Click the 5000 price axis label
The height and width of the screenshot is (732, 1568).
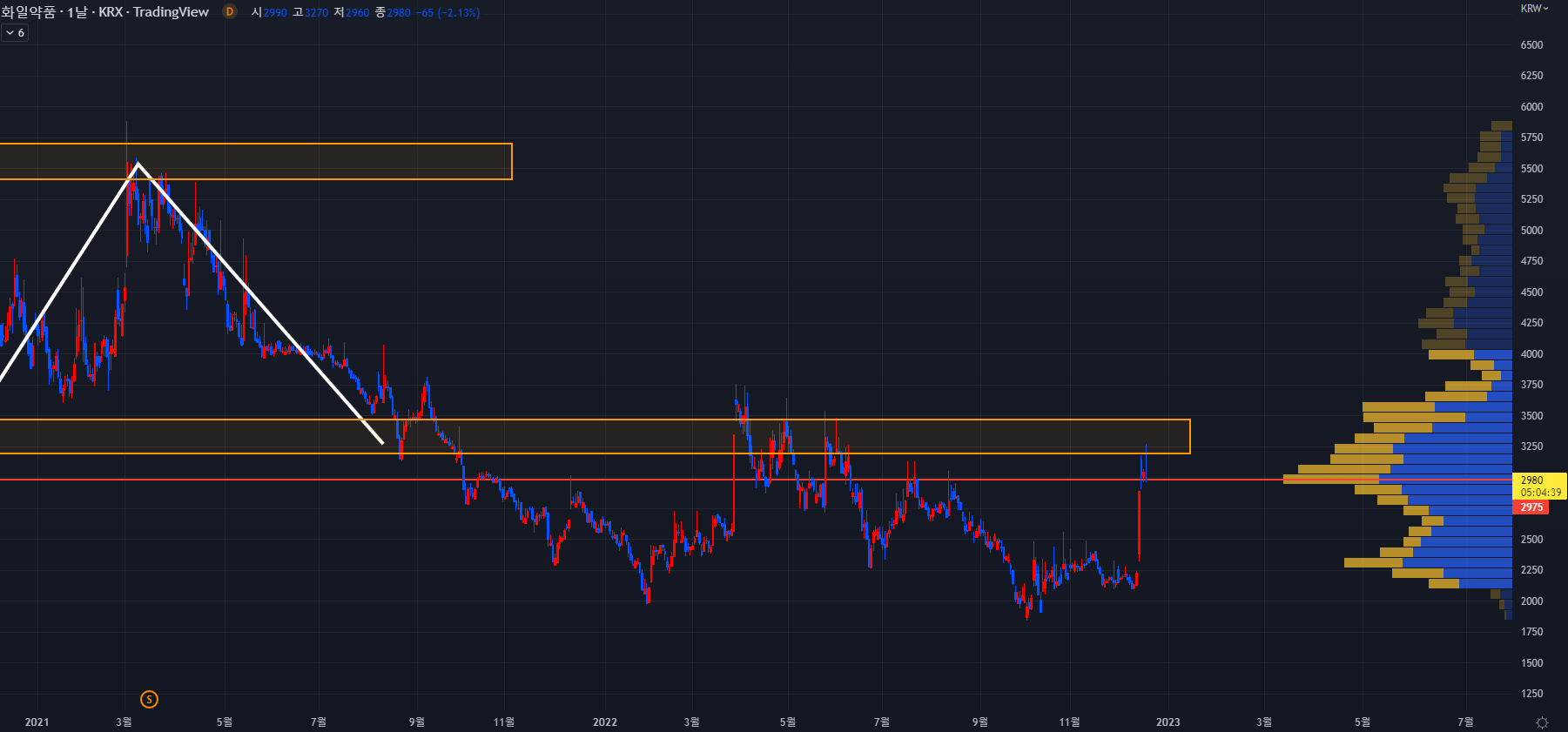coord(1531,231)
